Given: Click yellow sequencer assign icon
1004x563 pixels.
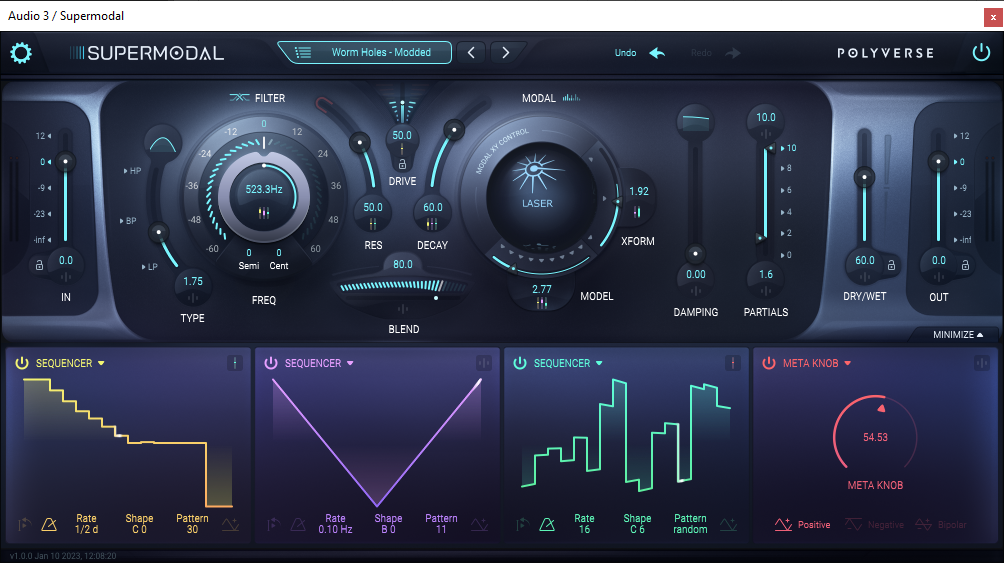Looking at the screenshot, I should click(x=234, y=363).
